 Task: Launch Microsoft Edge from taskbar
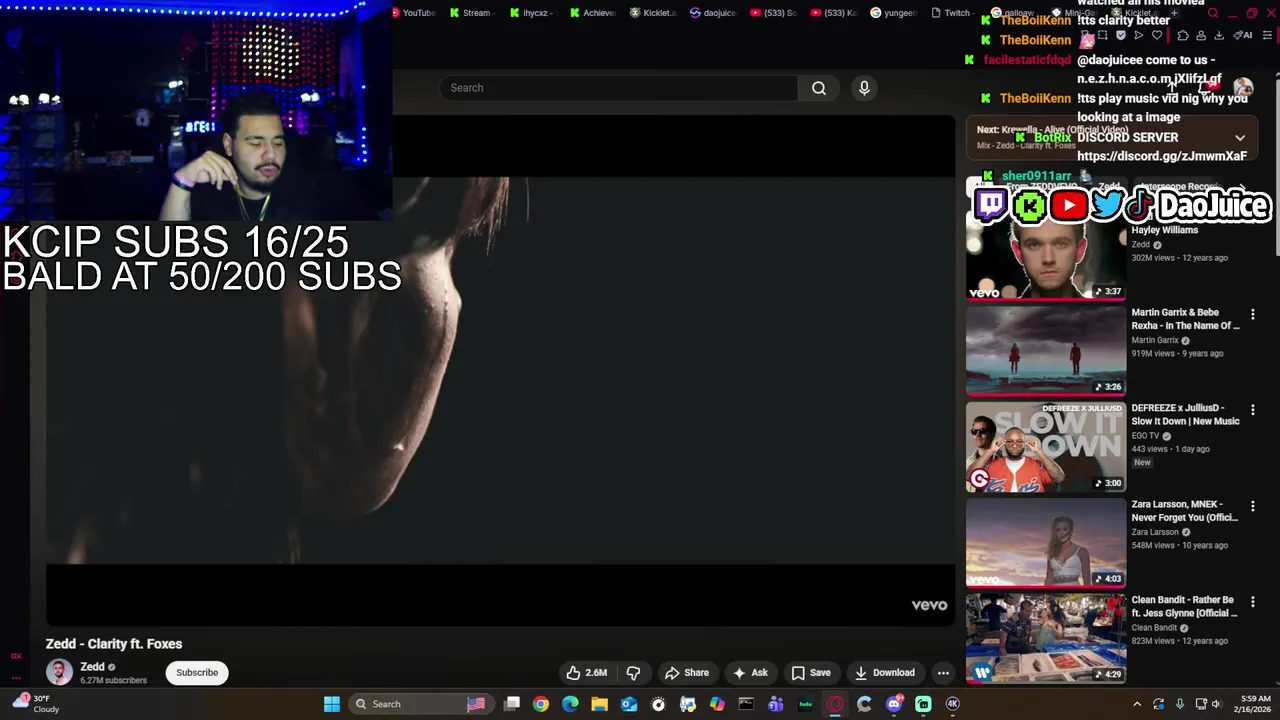tap(570, 704)
